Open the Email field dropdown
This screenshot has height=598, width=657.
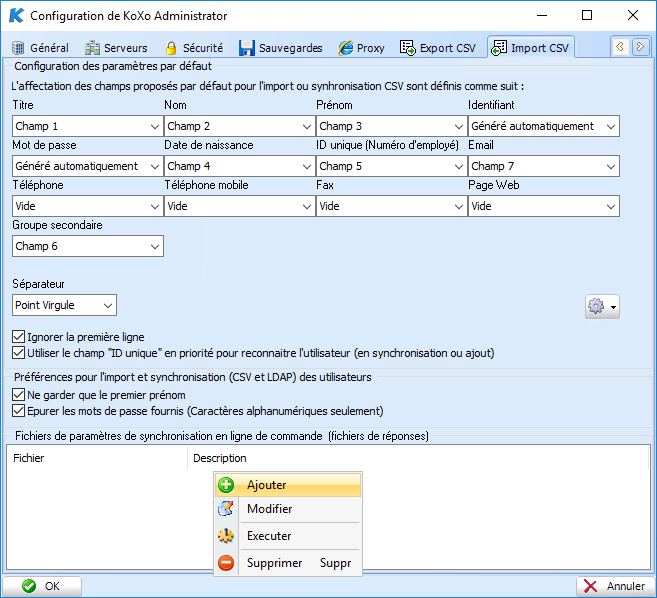pyautogui.click(x=543, y=166)
